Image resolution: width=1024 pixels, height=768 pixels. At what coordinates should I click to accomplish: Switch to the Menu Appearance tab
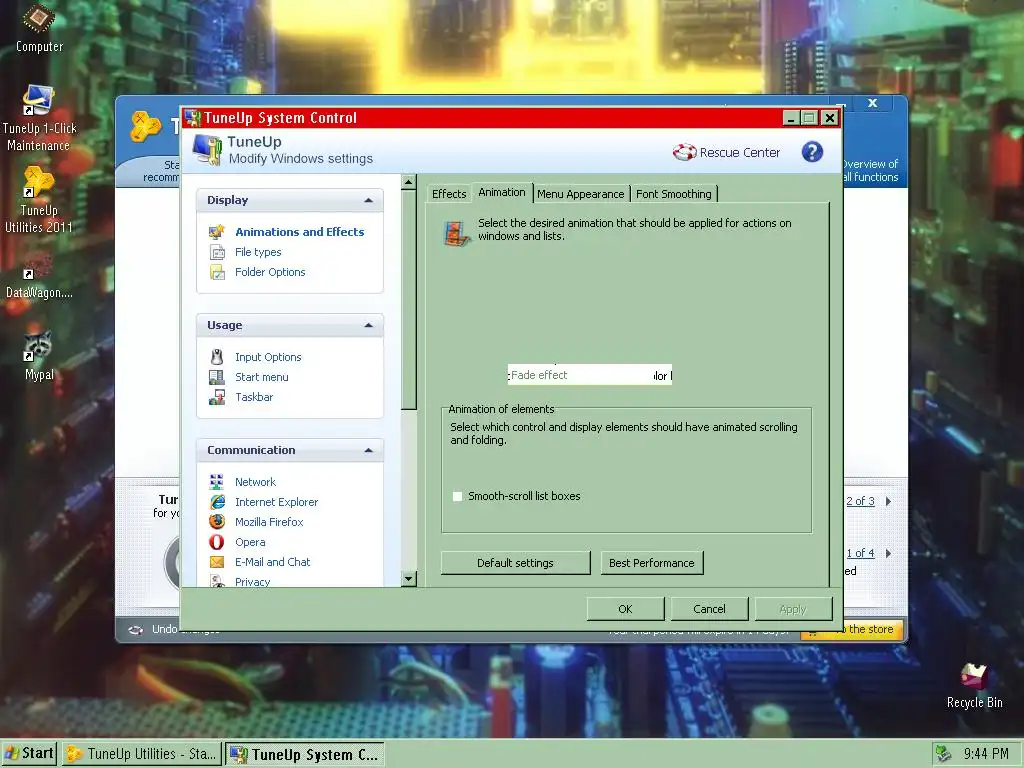pos(581,194)
